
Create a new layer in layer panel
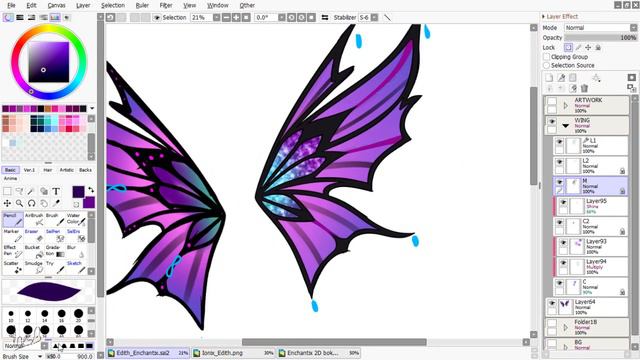tap(549, 78)
